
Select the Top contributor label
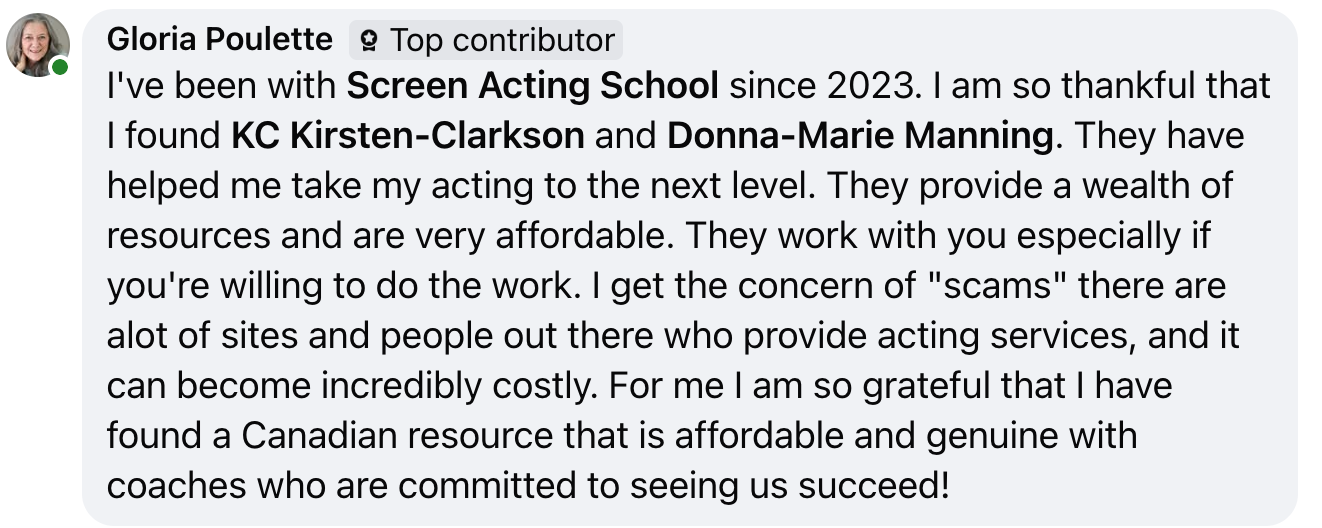coord(501,41)
